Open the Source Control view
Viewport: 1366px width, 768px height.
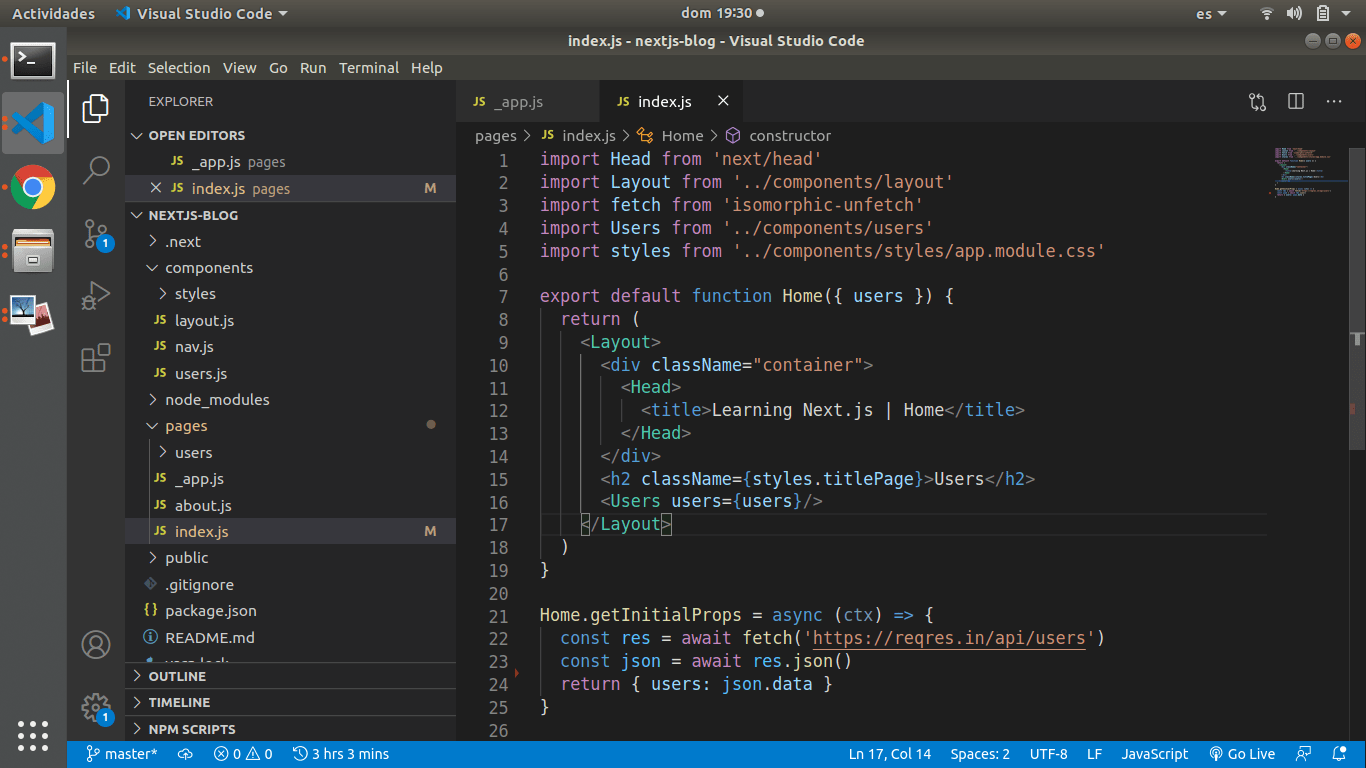coord(96,234)
